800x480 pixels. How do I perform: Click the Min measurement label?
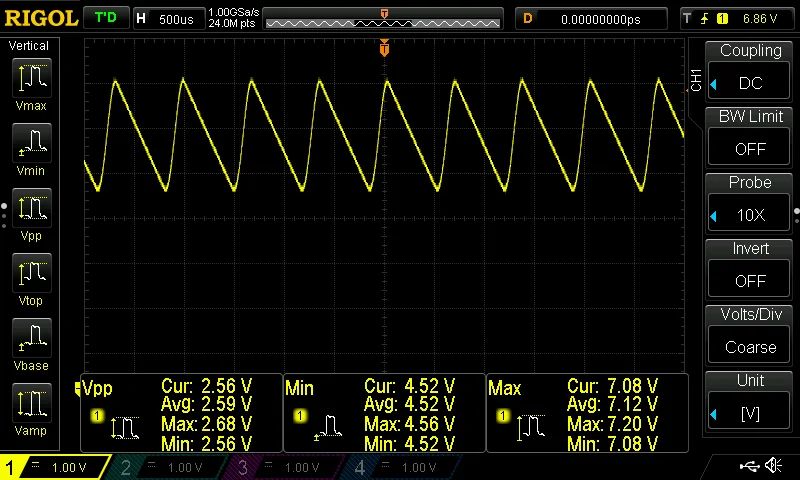pyautogui.click(x=299, y=389)
